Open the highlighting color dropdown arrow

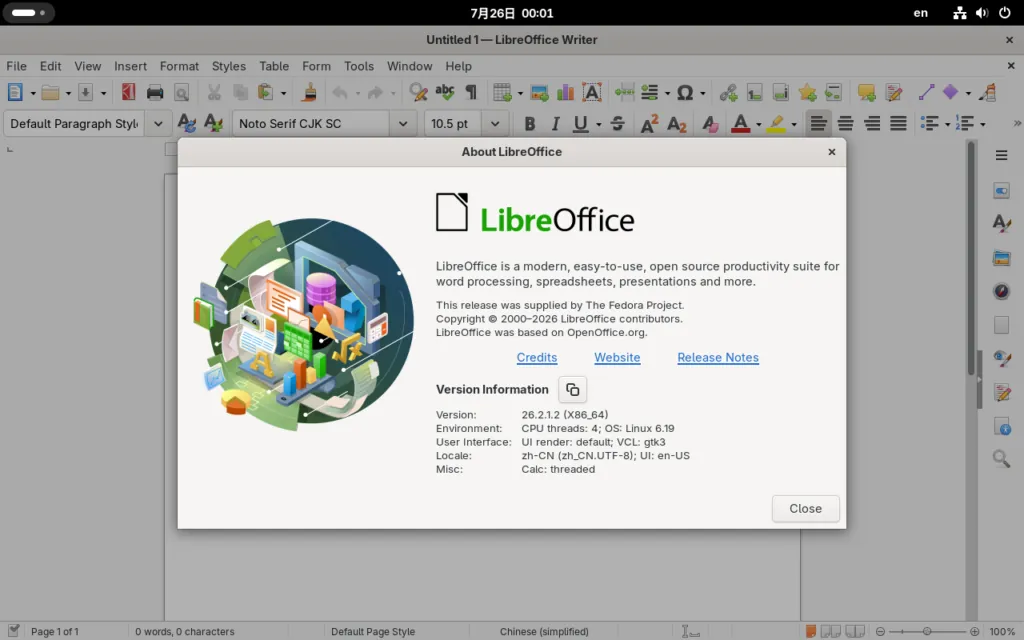(793, 124)
